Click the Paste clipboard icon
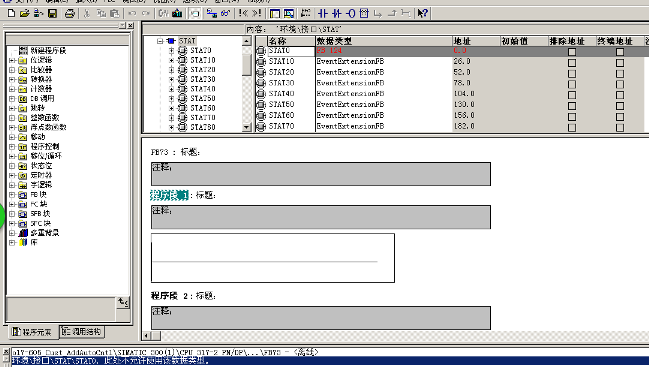 (115, 14)
